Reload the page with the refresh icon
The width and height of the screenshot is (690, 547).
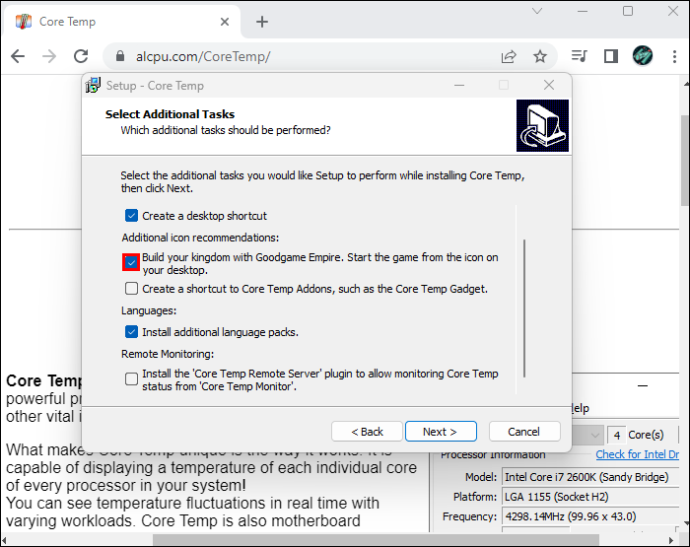click(x=81, y=56)
